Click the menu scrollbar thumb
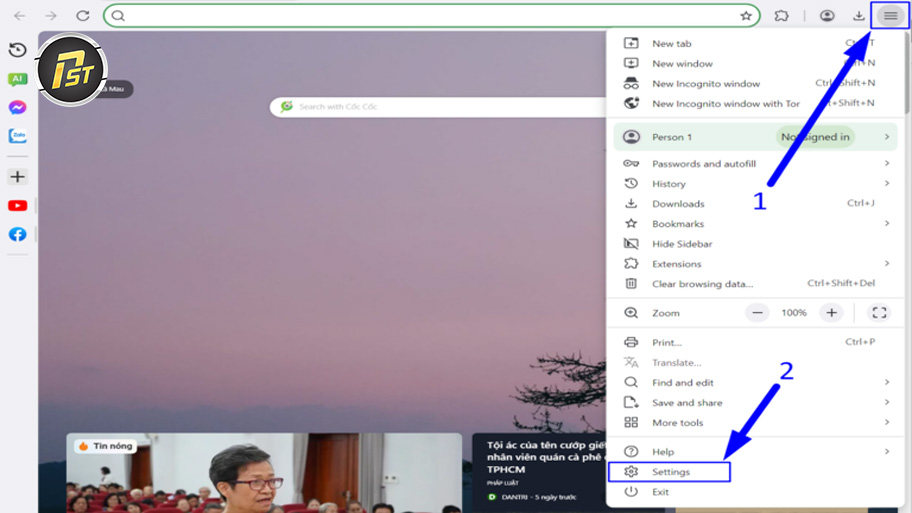 (x=907, y=73)
